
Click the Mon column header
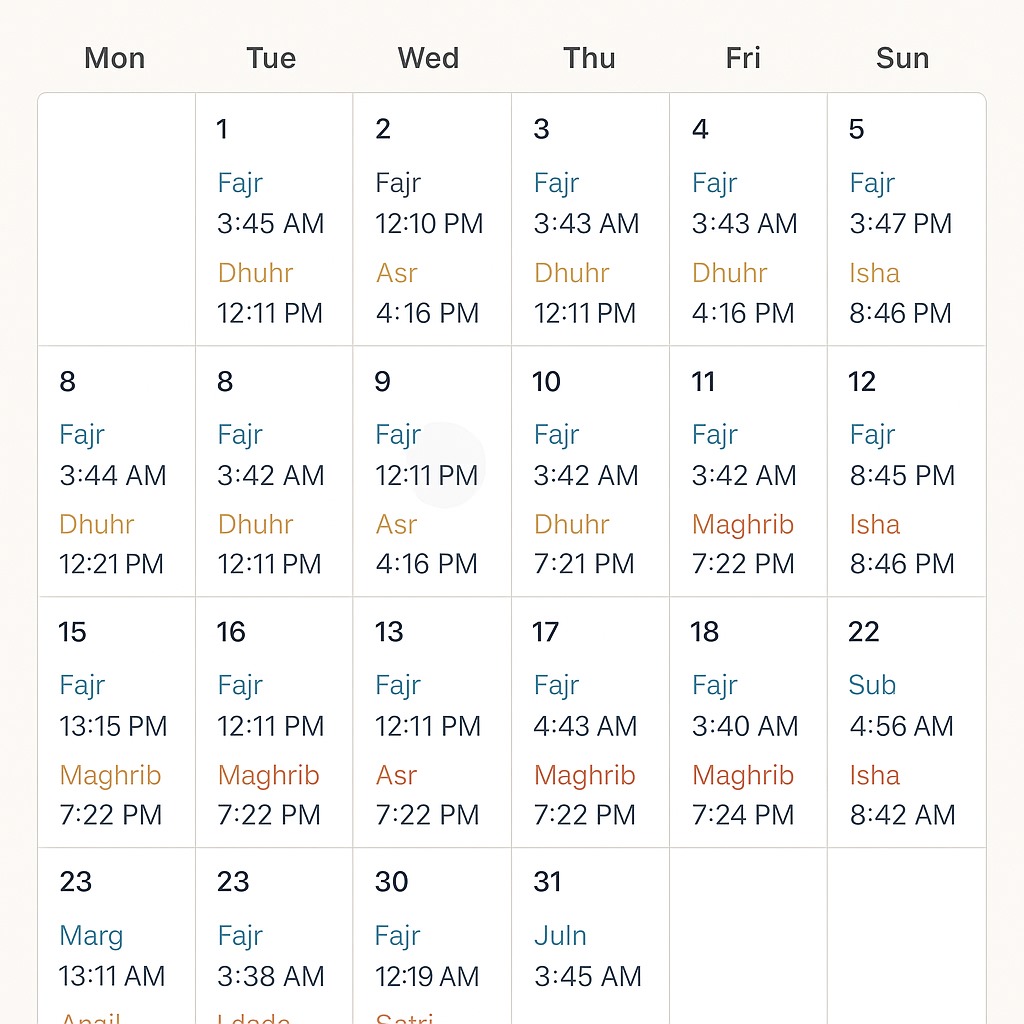(115, 59)
